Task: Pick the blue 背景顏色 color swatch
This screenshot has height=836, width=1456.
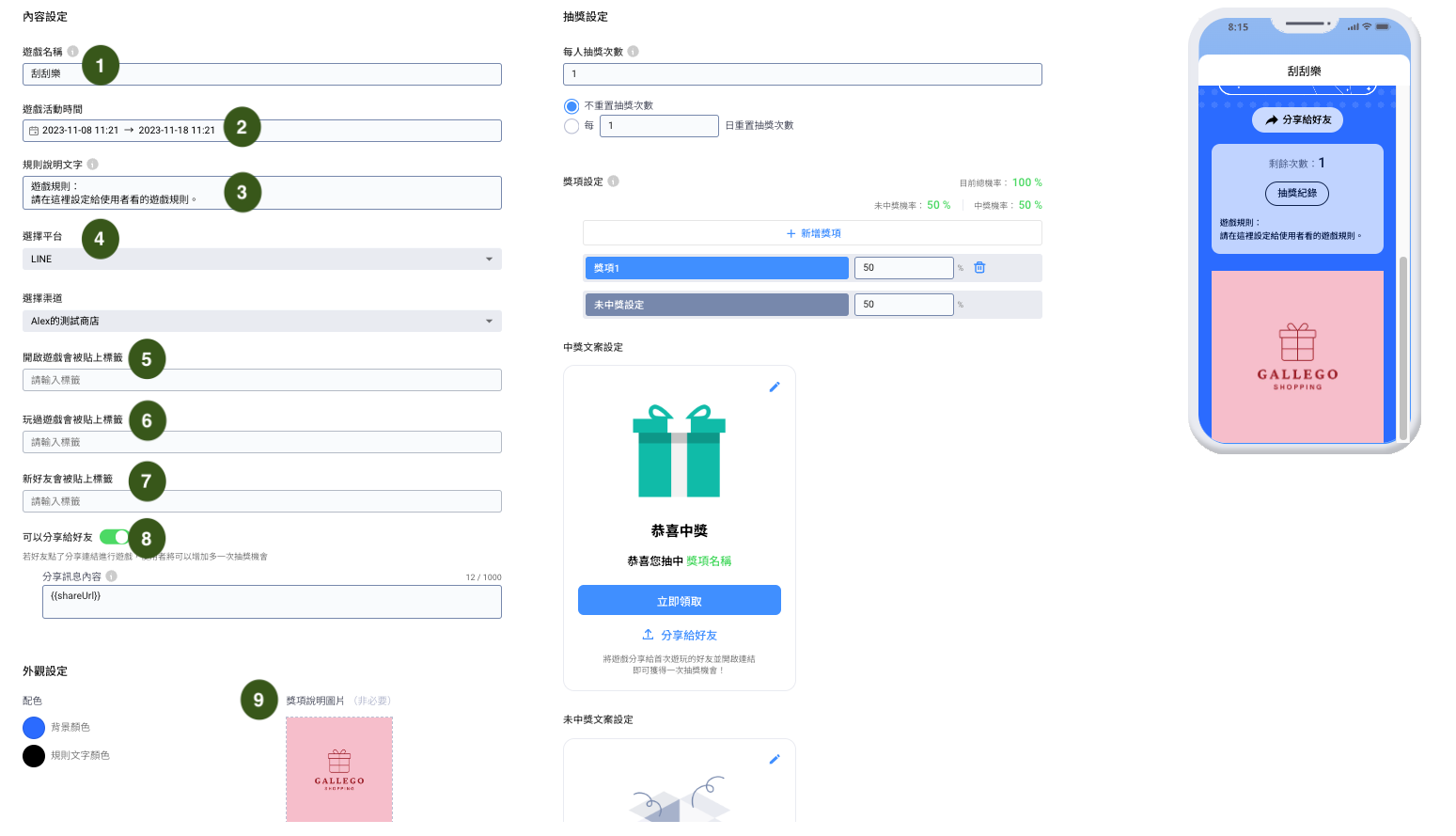Action: [34, 728]
